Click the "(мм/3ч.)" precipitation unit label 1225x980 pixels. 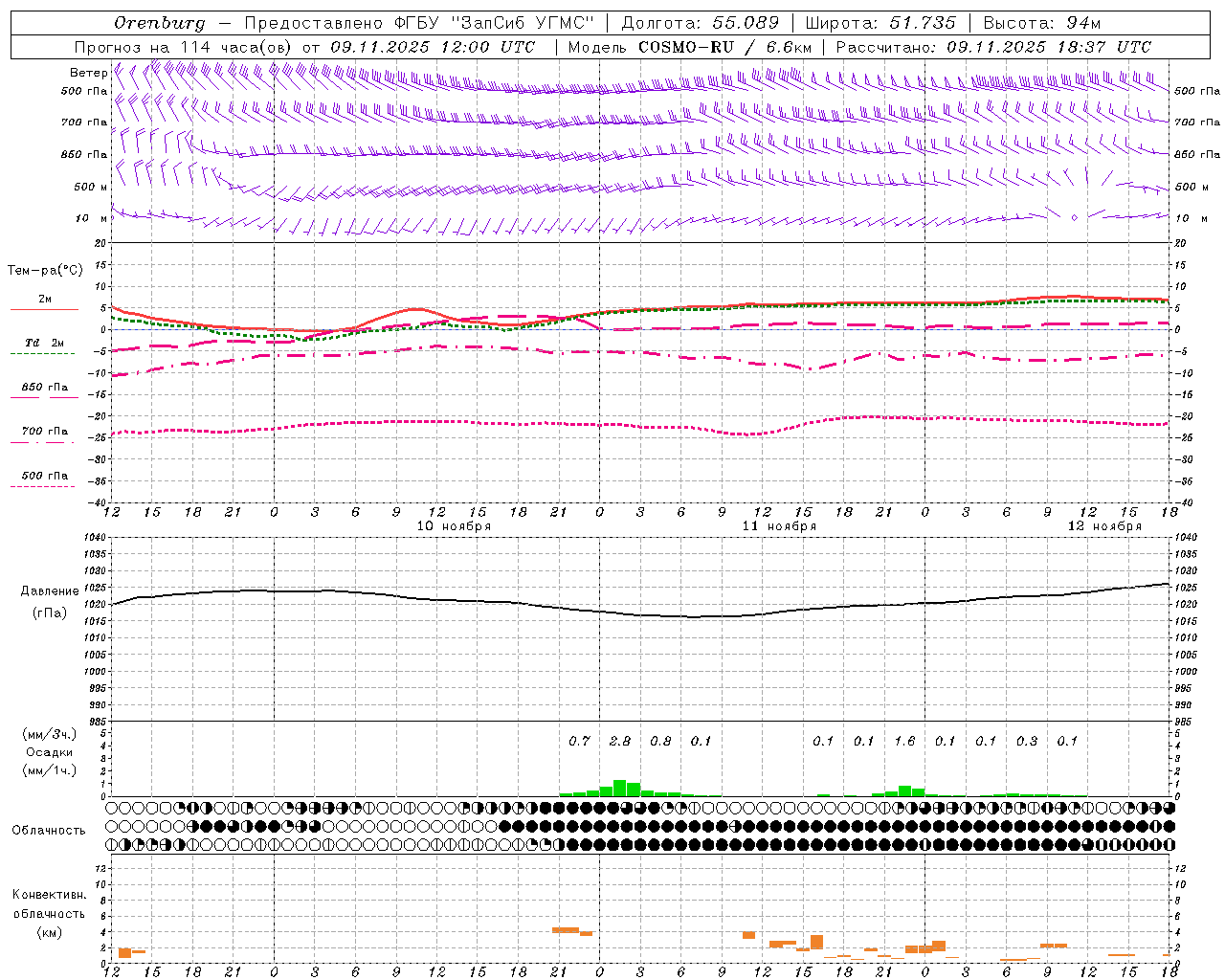[49, 734]
